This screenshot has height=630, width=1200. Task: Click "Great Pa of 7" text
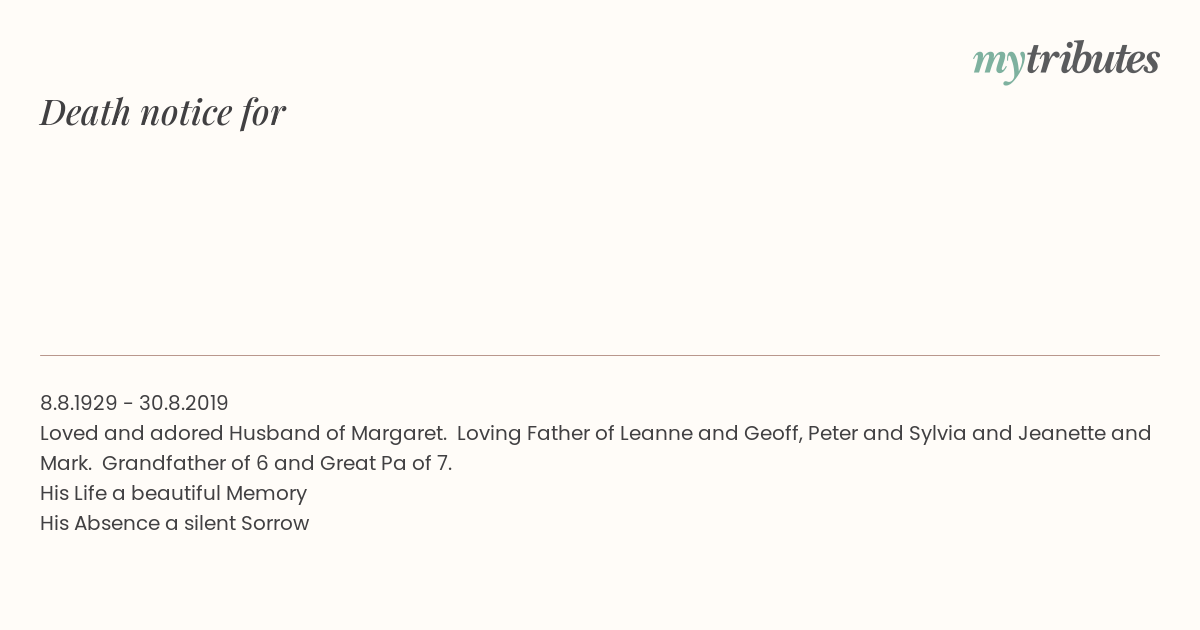tap(384, 463)
